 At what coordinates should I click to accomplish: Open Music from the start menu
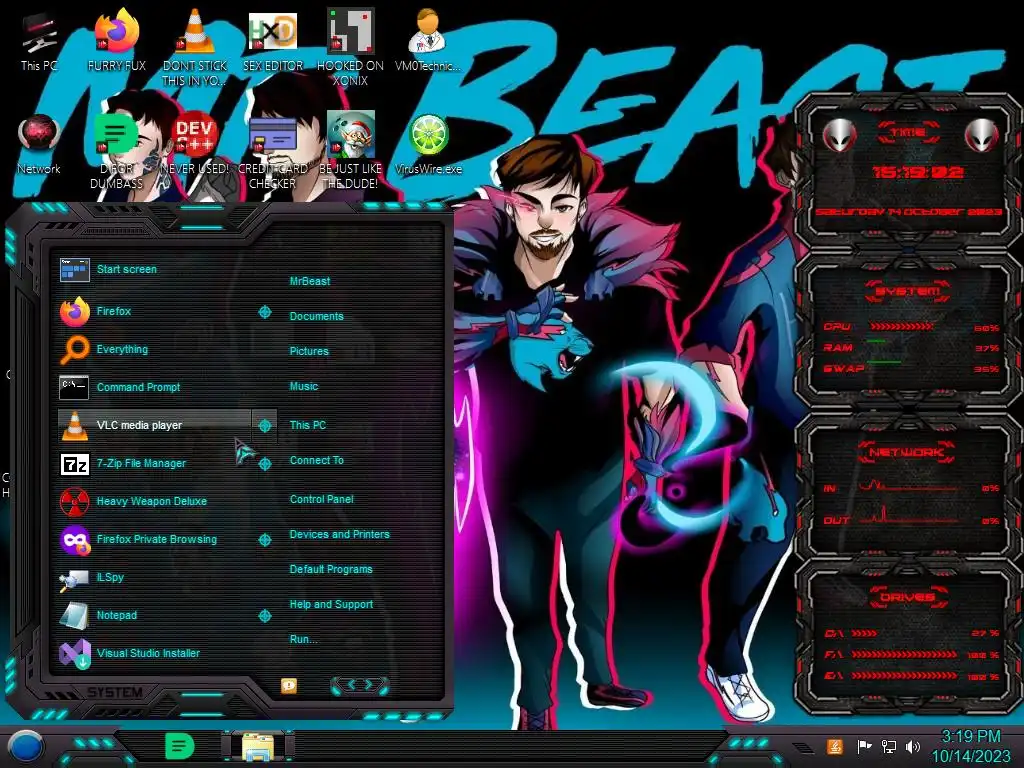(x=304, y=387)
